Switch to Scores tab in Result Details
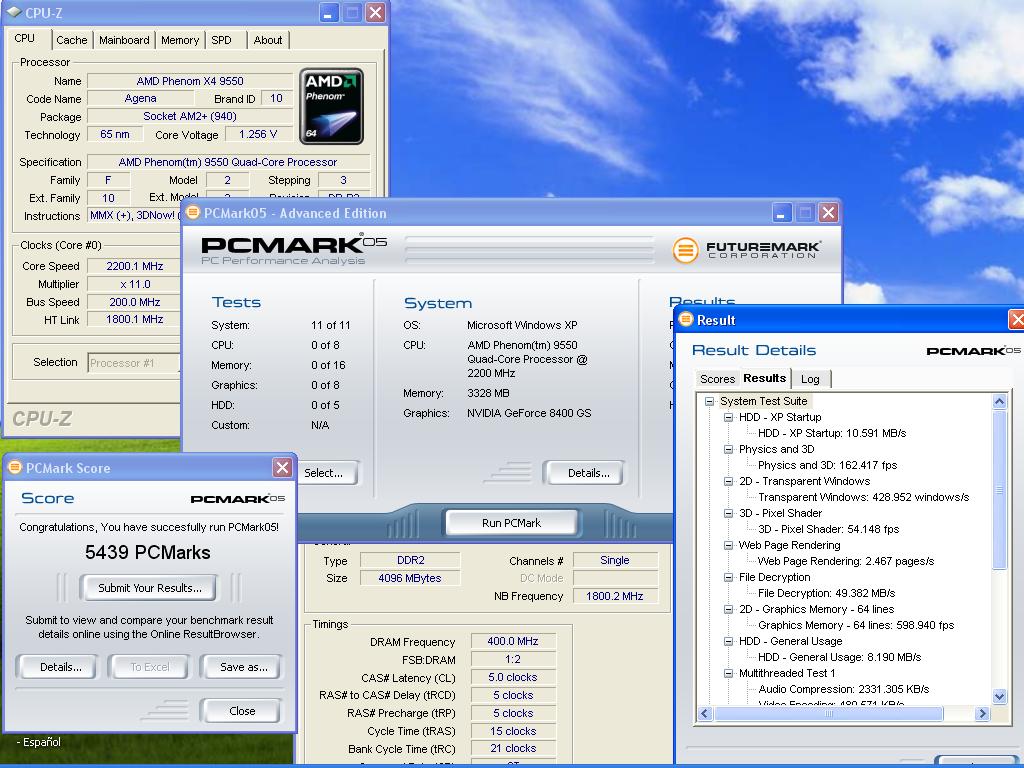 pos(717,379)
